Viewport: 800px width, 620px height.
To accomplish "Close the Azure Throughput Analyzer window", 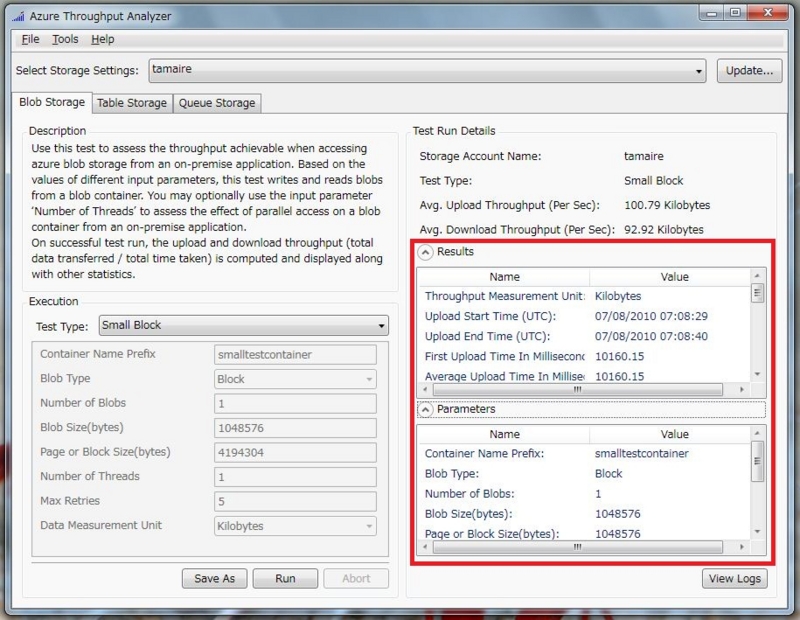I will (768, 13).
